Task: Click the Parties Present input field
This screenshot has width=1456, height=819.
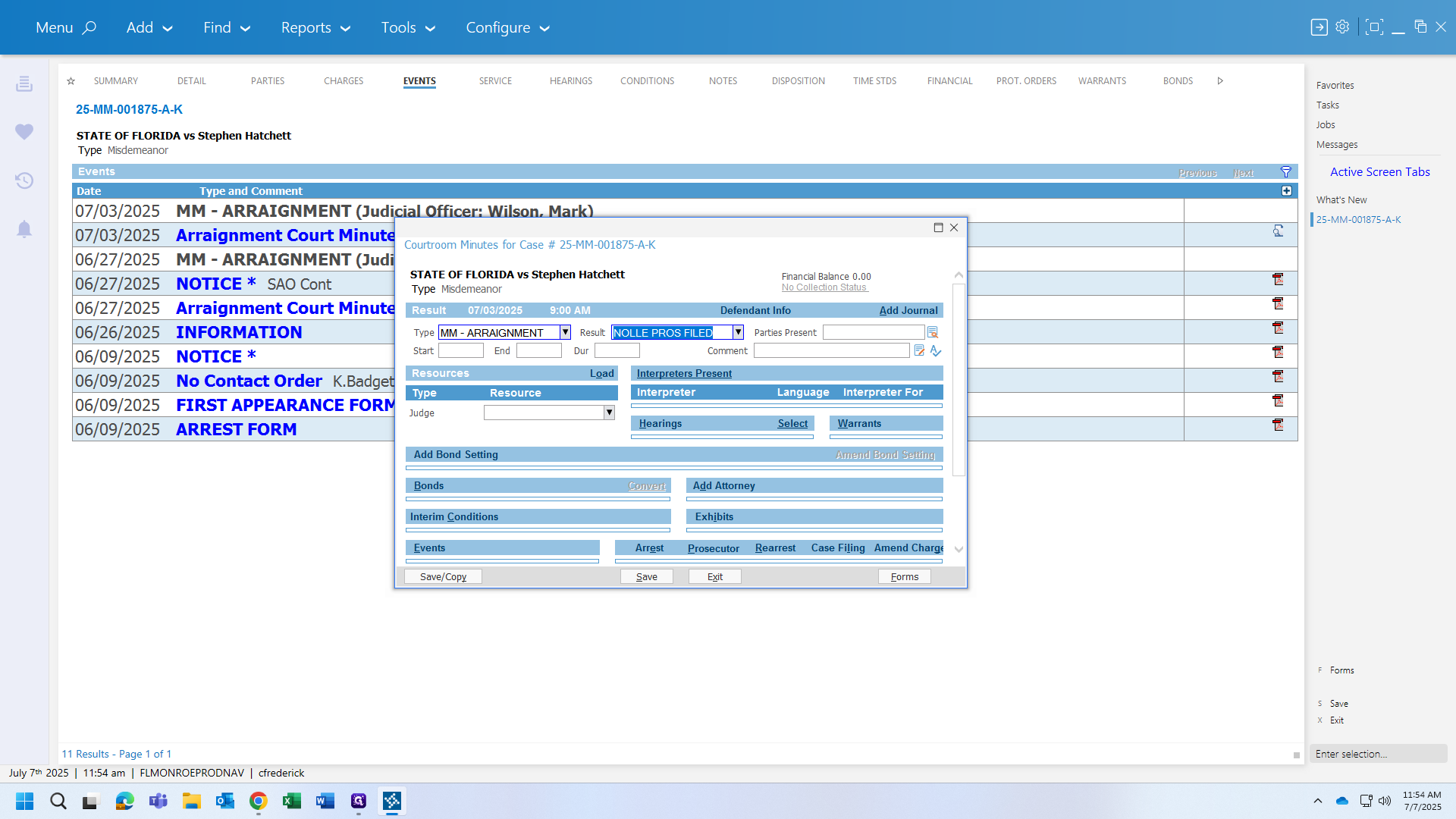Action: 874,332
